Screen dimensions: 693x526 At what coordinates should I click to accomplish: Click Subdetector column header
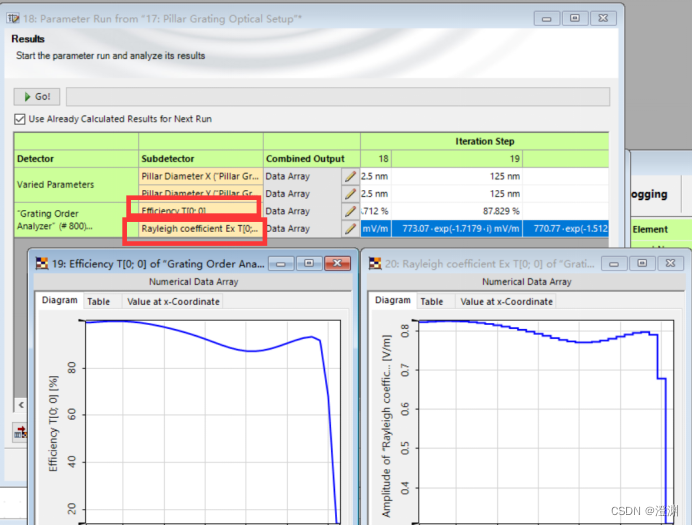click(201, 159)
